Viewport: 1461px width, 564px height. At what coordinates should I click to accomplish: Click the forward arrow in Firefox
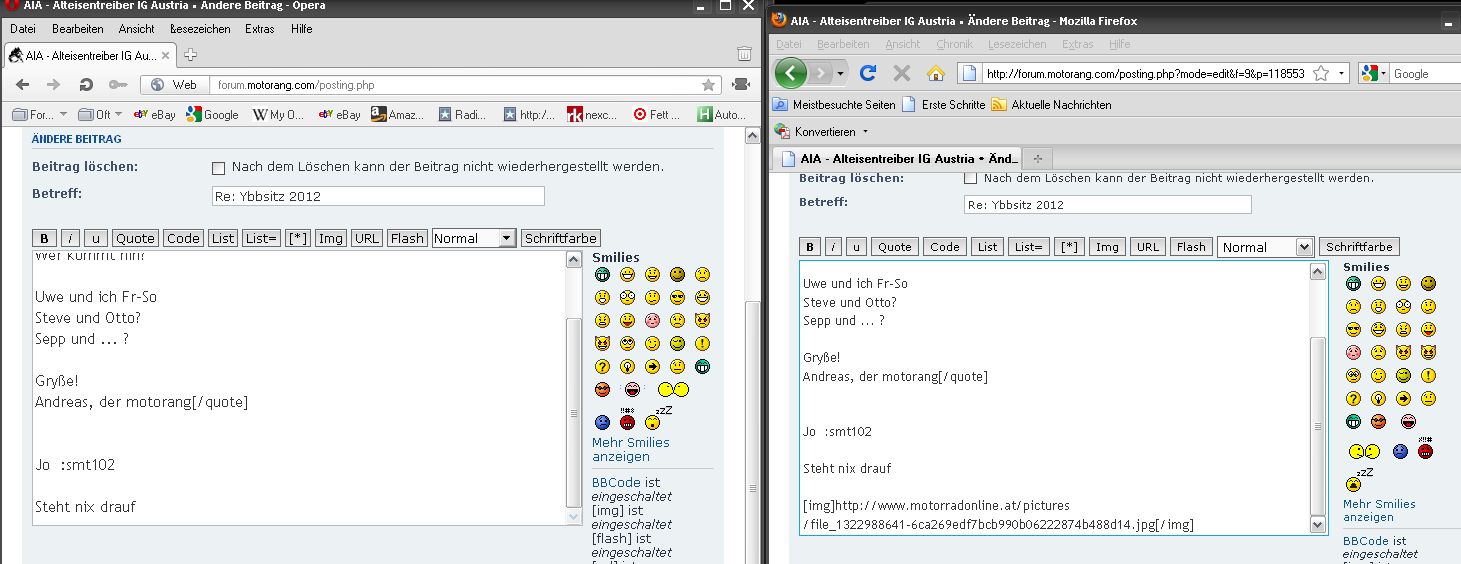point(820,73)
